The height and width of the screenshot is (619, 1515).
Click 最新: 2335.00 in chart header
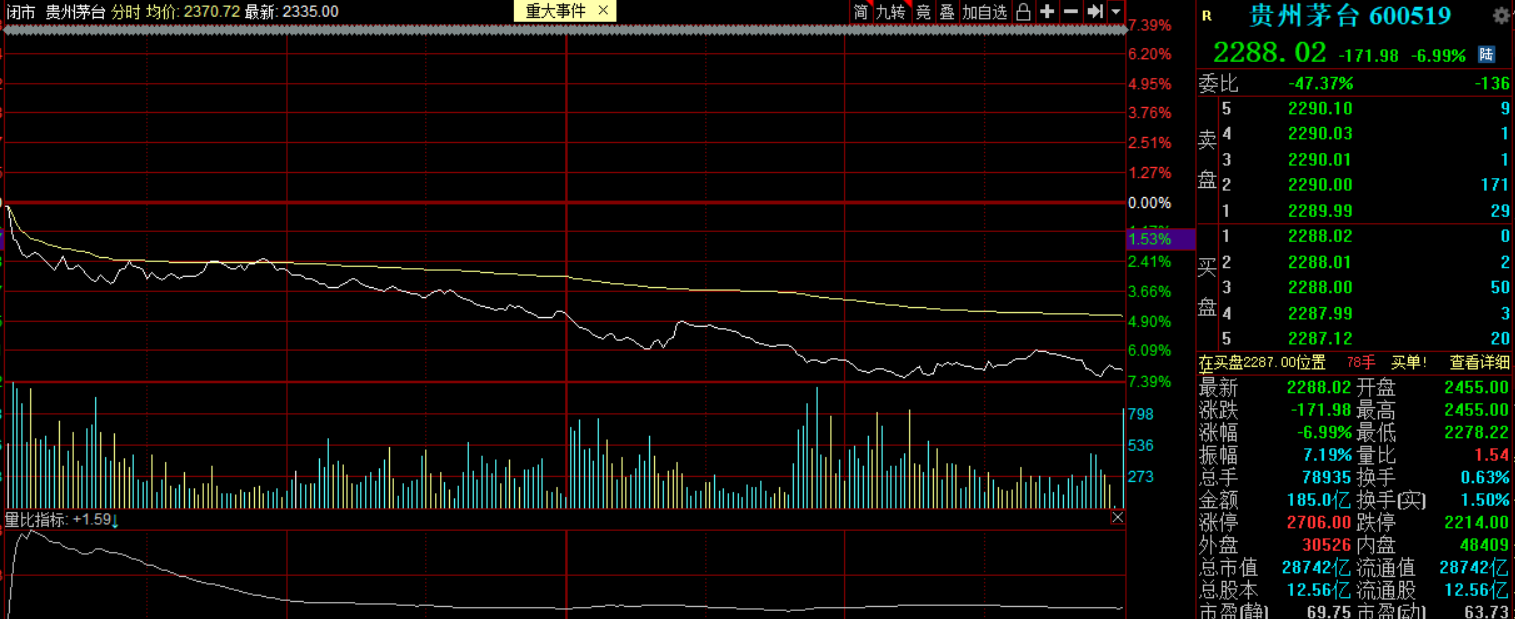[x=292, y=11]
